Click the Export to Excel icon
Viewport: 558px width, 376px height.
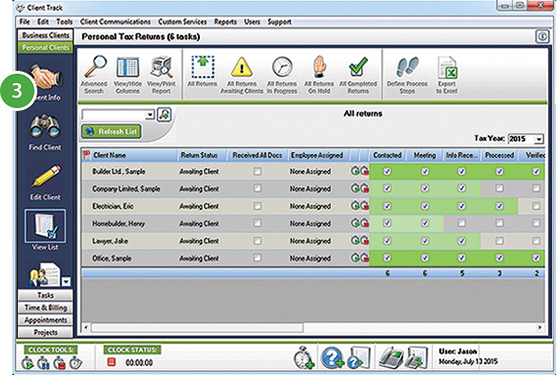[x=447, y=68]
